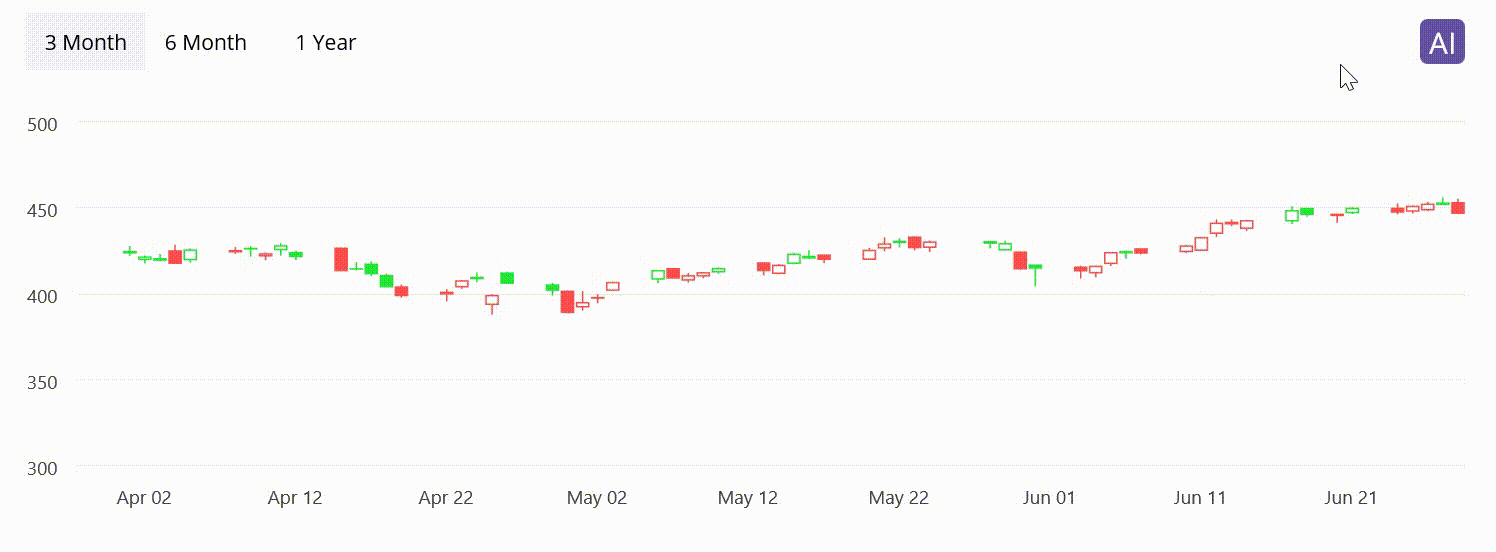Select the 3 Month range
This screenshot has width=1496, height=552.
[85, 42]
